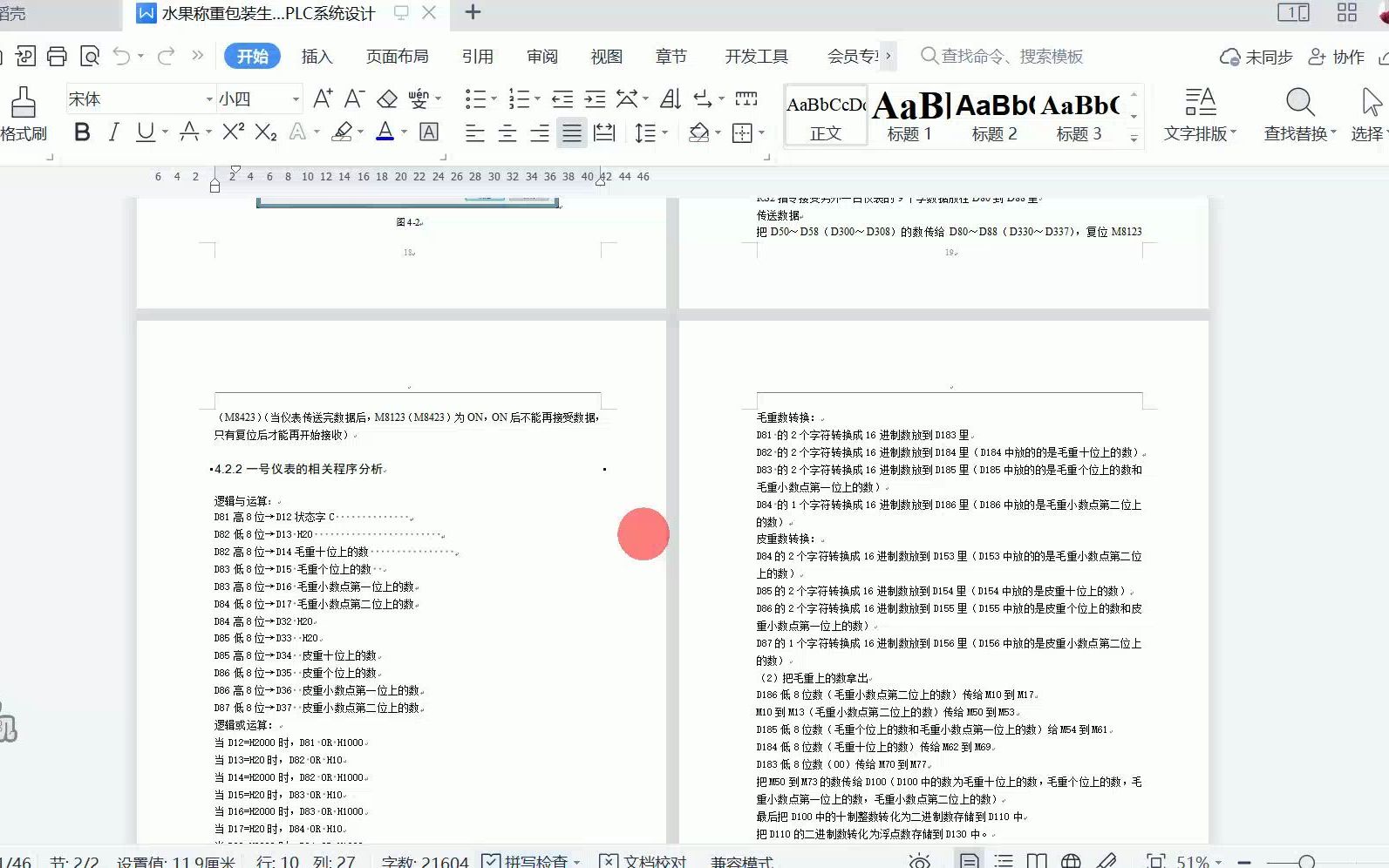This screenshot has width=1389, height=868.
Task: Open the Find and Replace (查找替换) tool
Action: tap(1300, 114)
